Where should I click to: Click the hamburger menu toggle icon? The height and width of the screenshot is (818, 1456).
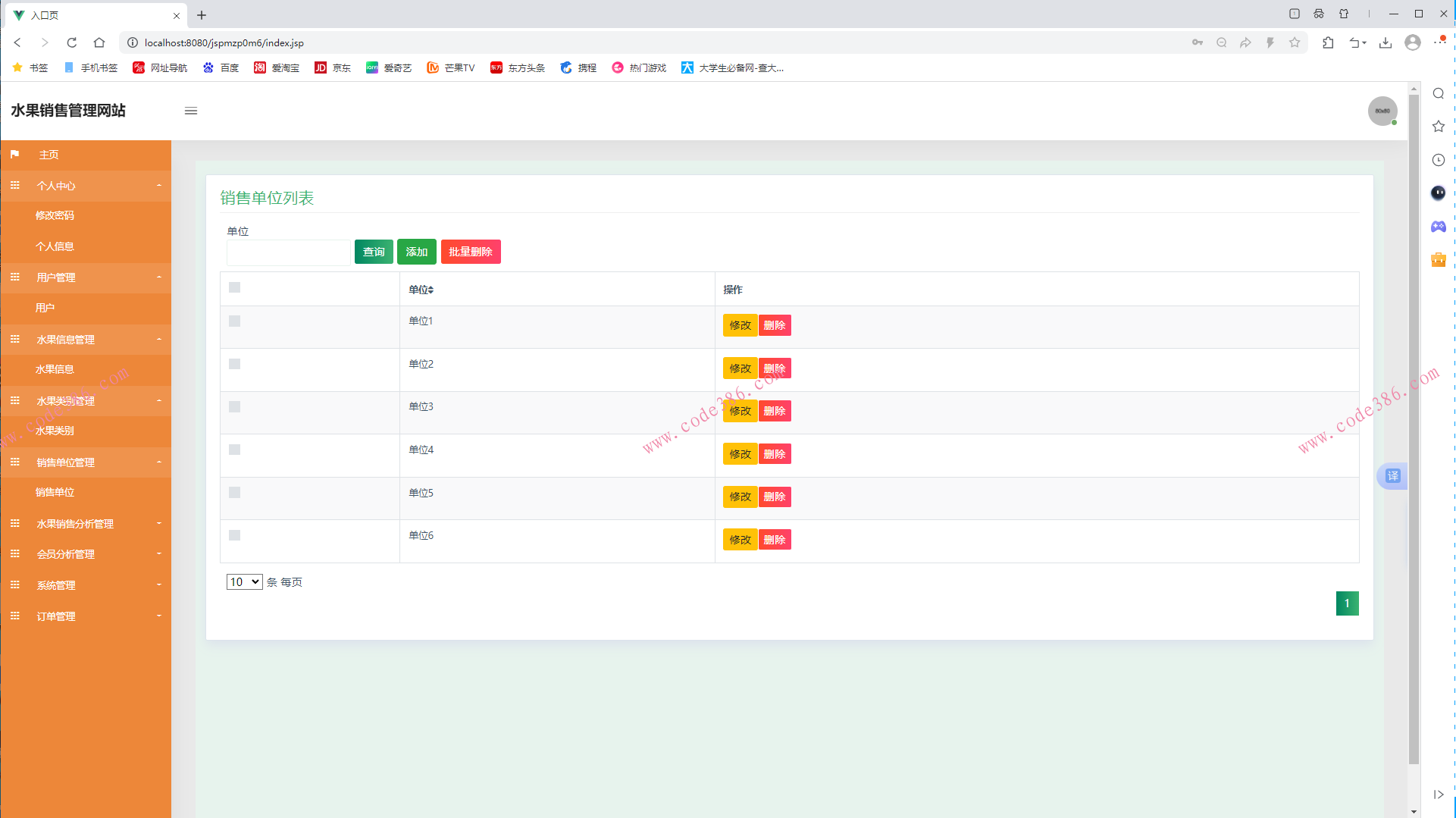pyautogui.click(x=191, y=111)
